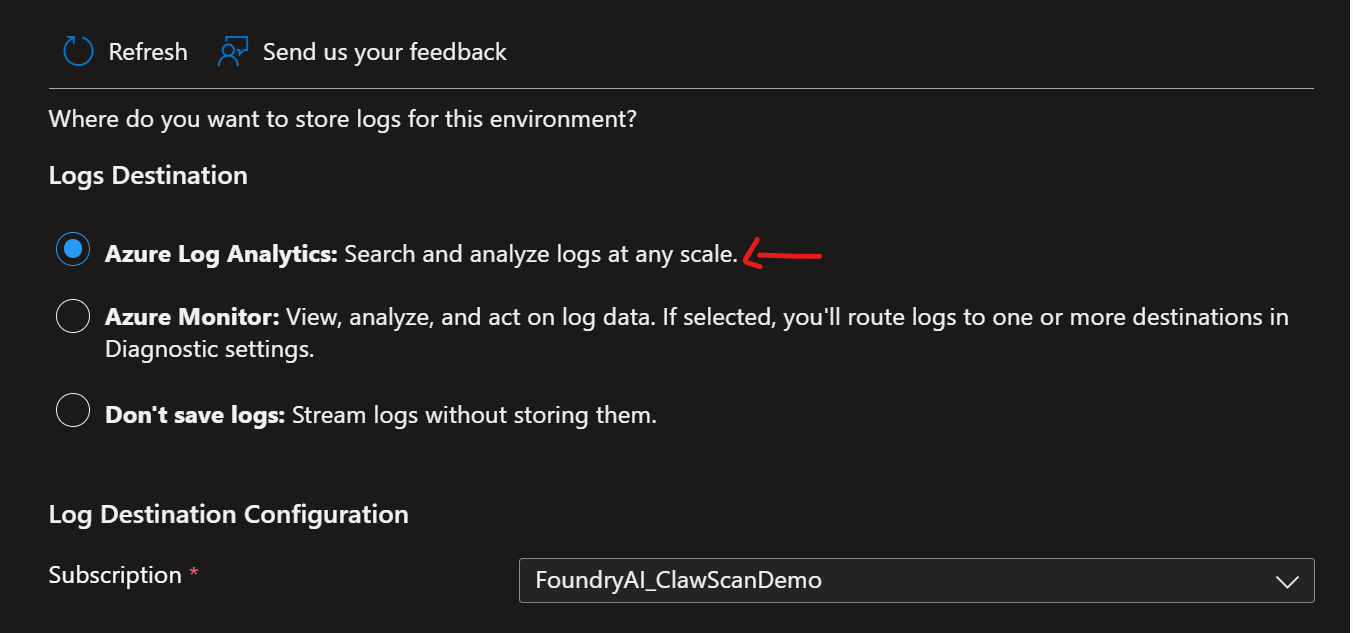Click the Log Destination Configuration heading
The image size is (1353, 633).
pos(228,515)
